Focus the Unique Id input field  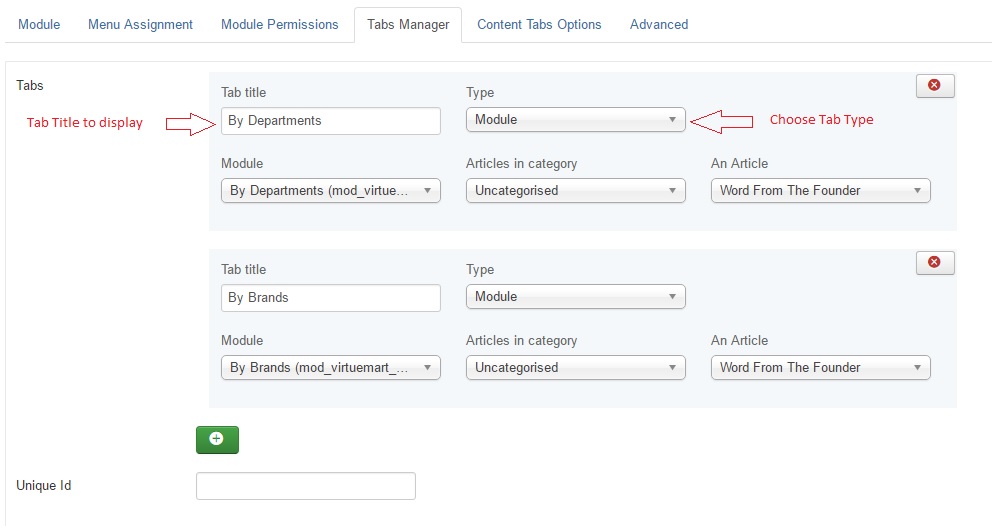306,486
